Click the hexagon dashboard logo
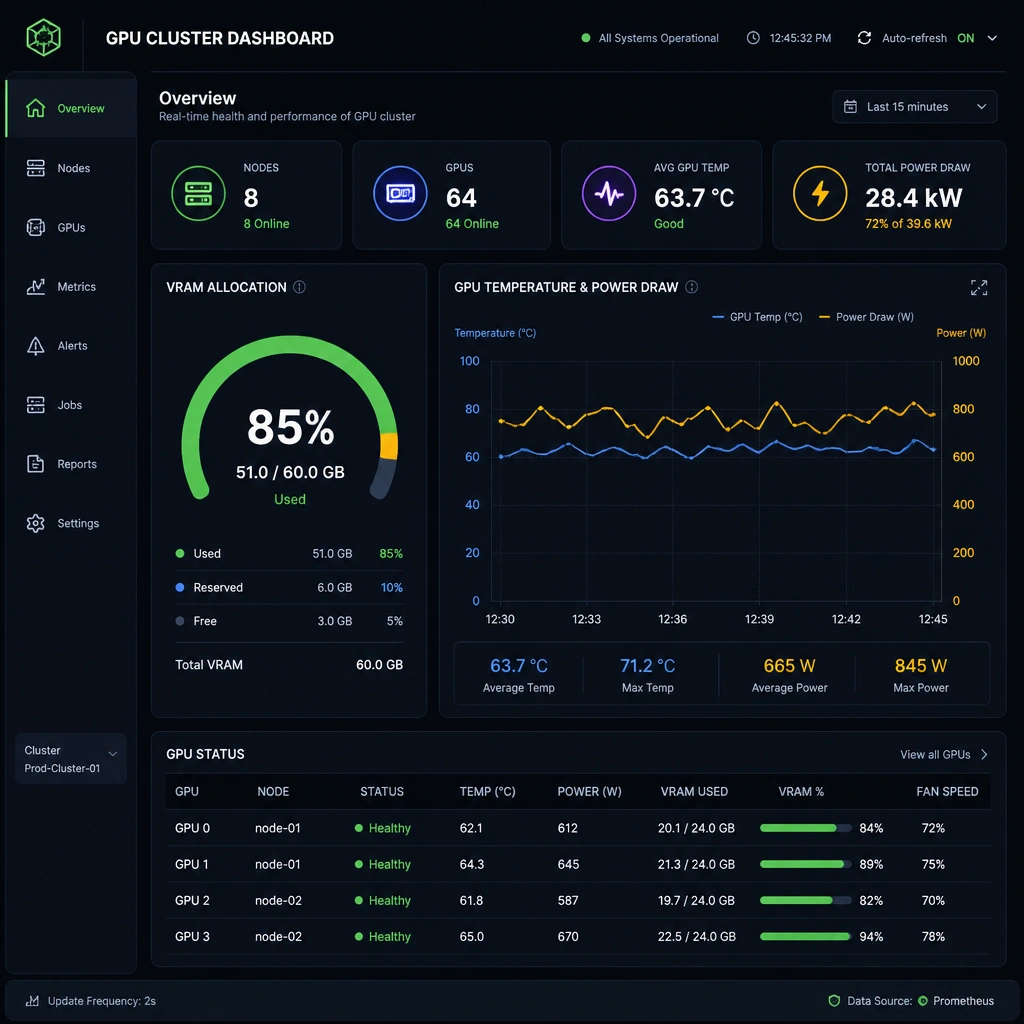The width and height of the screenshot is (1024, 1024). pyautogui.click(x=44, y=37)
